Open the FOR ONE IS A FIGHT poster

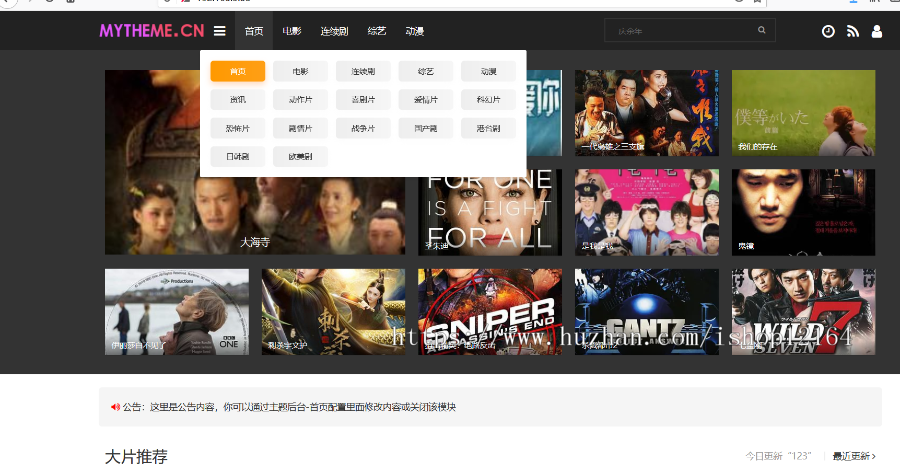(x=490, y=212)
